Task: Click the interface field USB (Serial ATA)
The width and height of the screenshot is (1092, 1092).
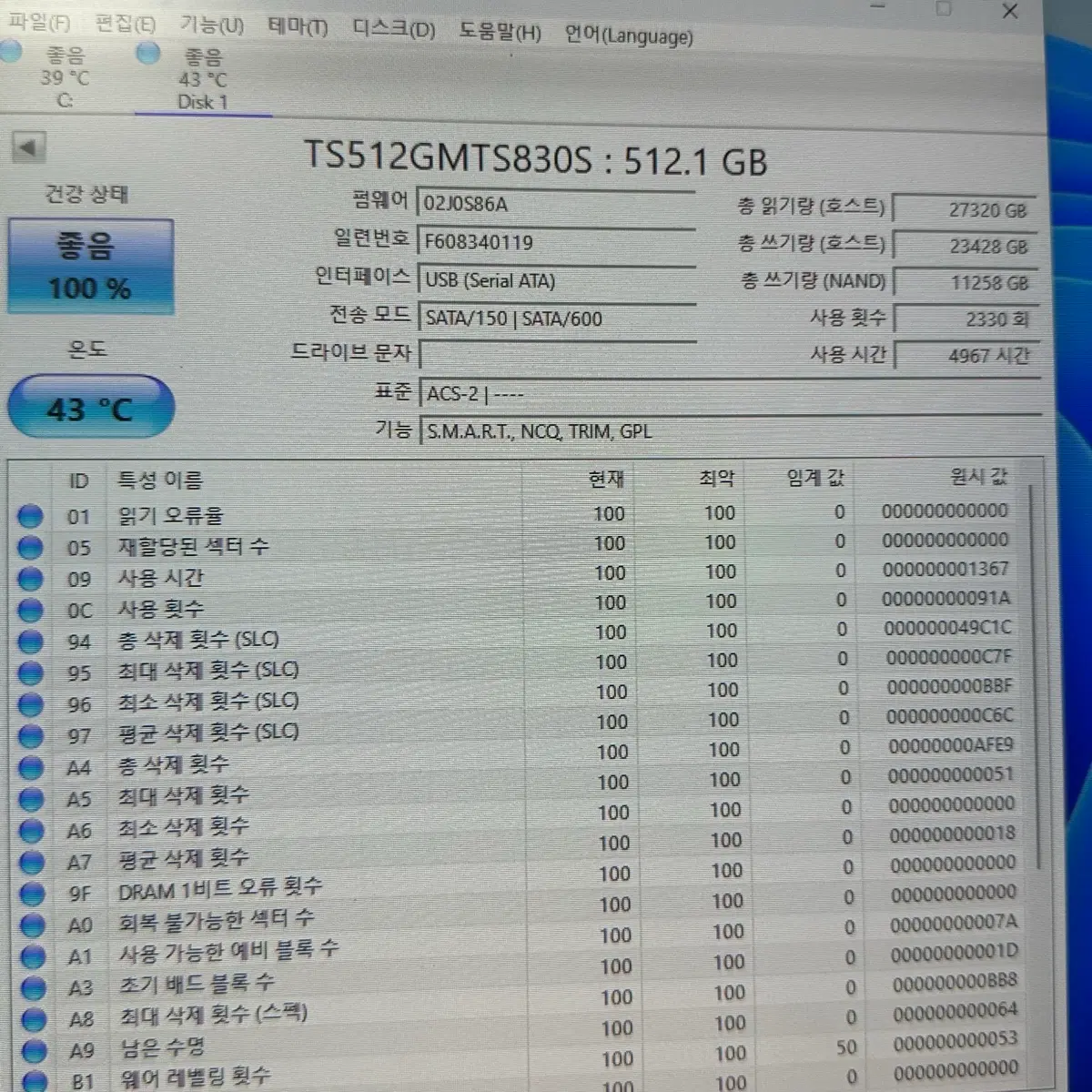Action: (556, 279)
